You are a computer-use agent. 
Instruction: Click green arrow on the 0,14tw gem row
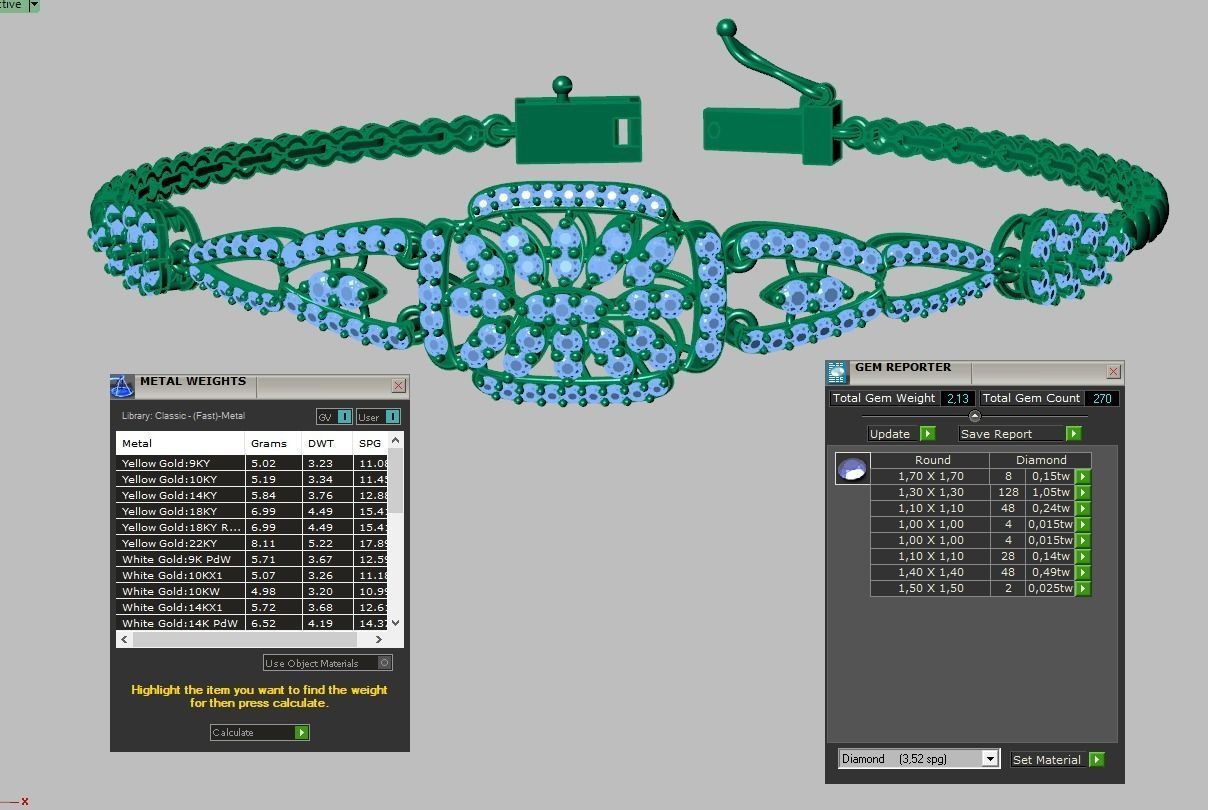[1083, 557]
